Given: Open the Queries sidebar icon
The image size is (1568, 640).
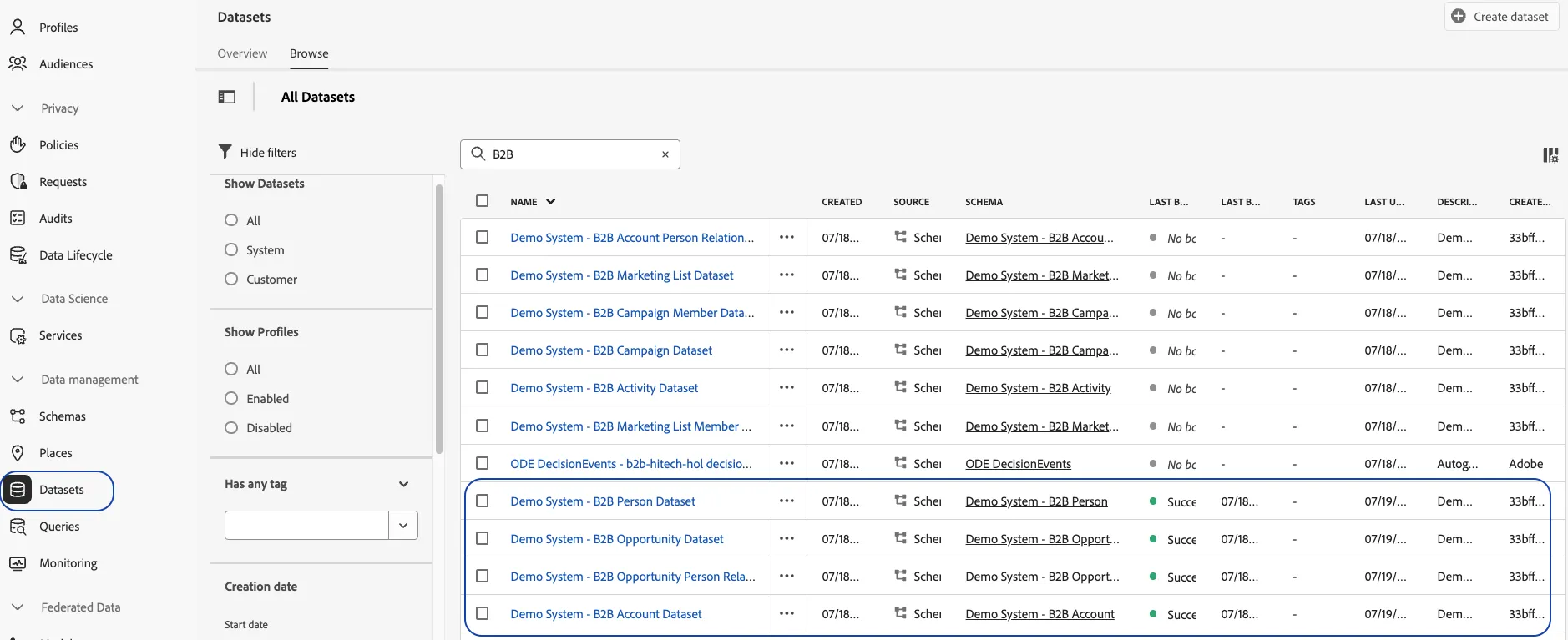Looking at the screenshot, I should tap(18, 527).
